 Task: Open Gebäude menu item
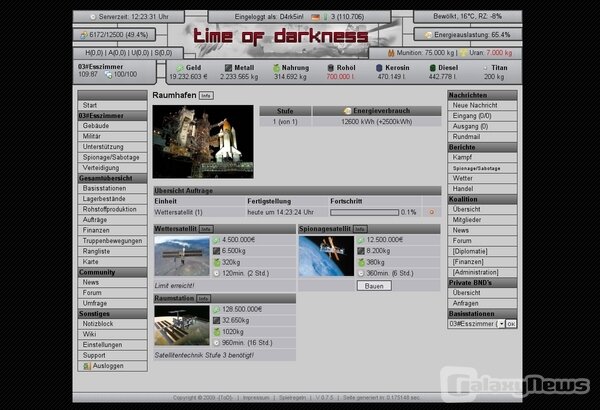pyautogui.click(x=112, y=126)
